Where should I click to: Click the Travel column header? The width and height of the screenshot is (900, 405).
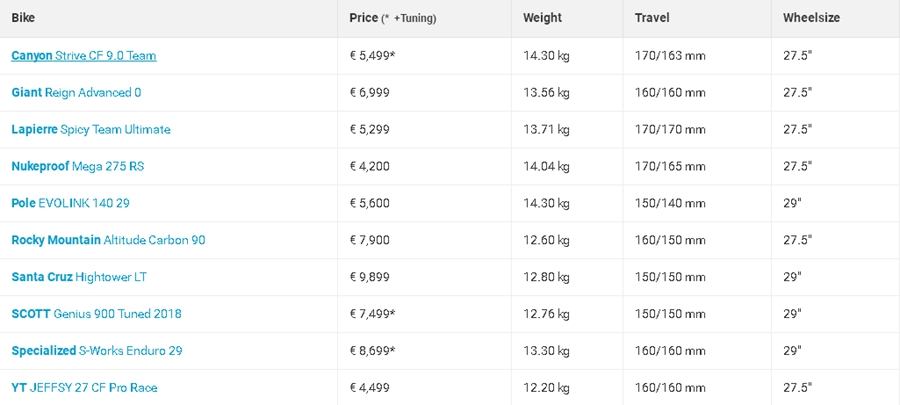tap(652, 18)
